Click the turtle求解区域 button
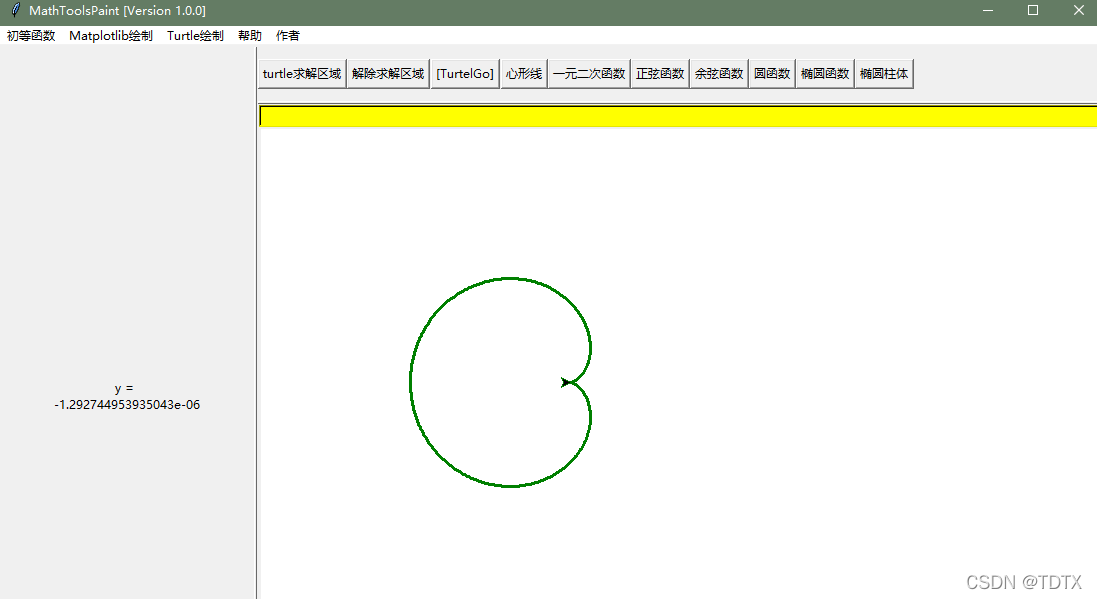Viewport: 1097px width, 599px height. (302, 73)
